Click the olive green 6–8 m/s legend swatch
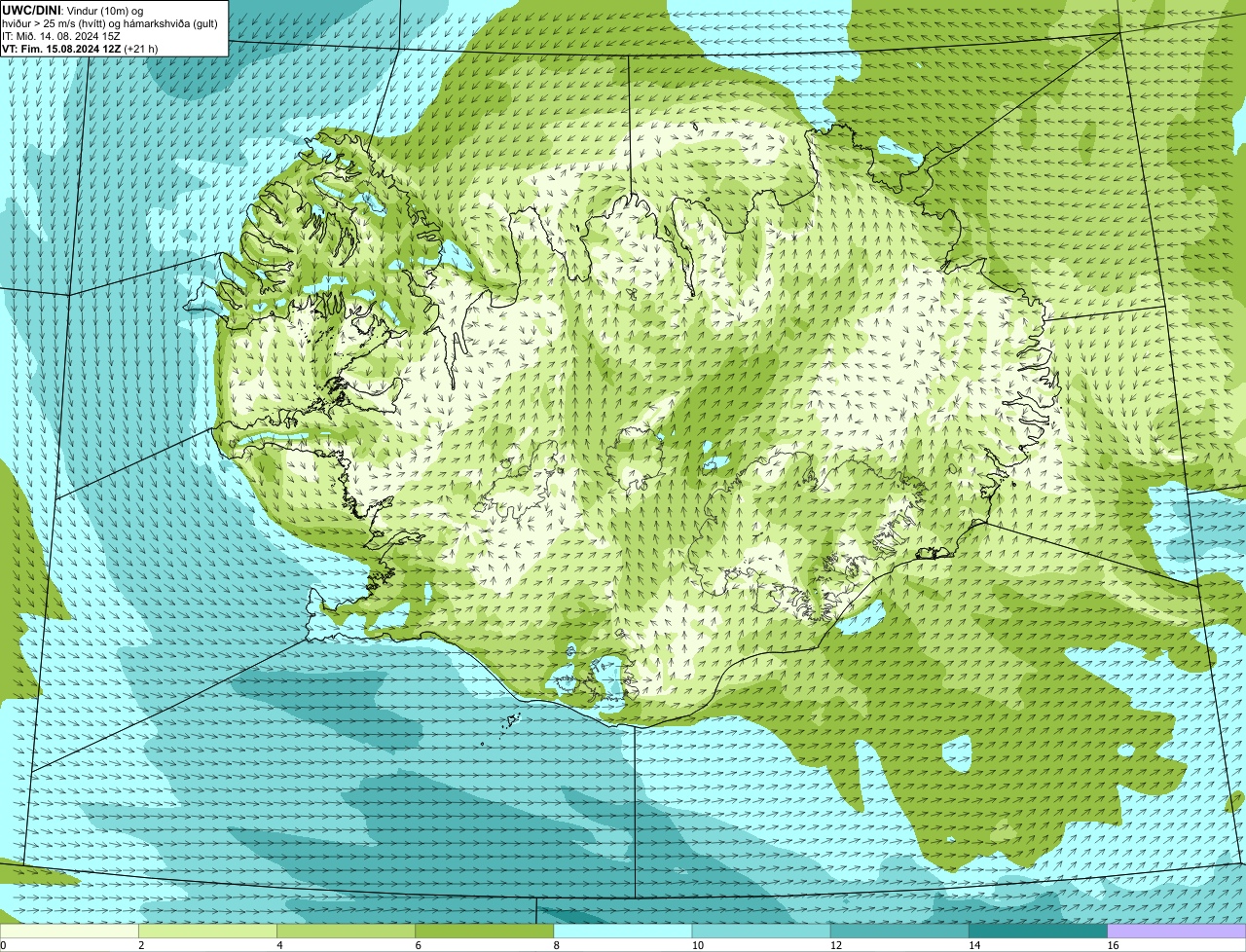Image resolution: width=1246 pixels, height=952 pixels. 485,931
